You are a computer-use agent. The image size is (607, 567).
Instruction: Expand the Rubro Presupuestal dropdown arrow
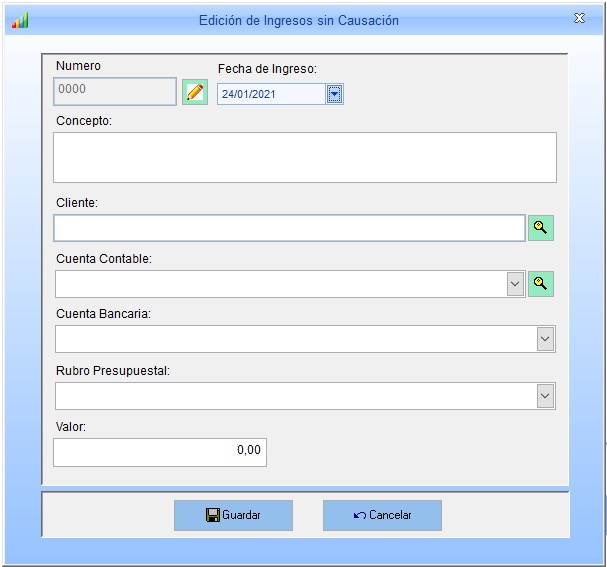pos(545,396)
